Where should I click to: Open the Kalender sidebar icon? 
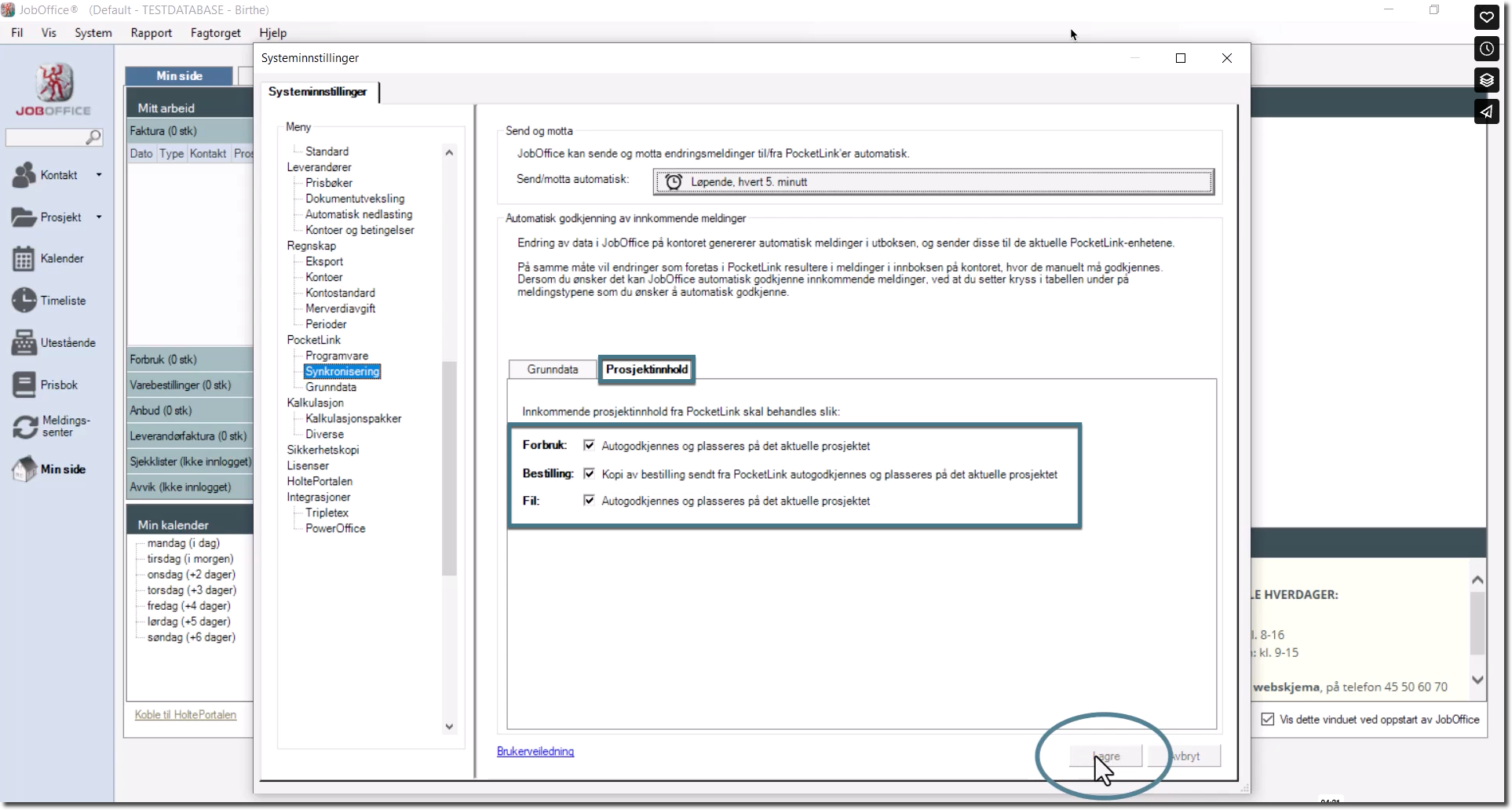(x=24, y=259)
